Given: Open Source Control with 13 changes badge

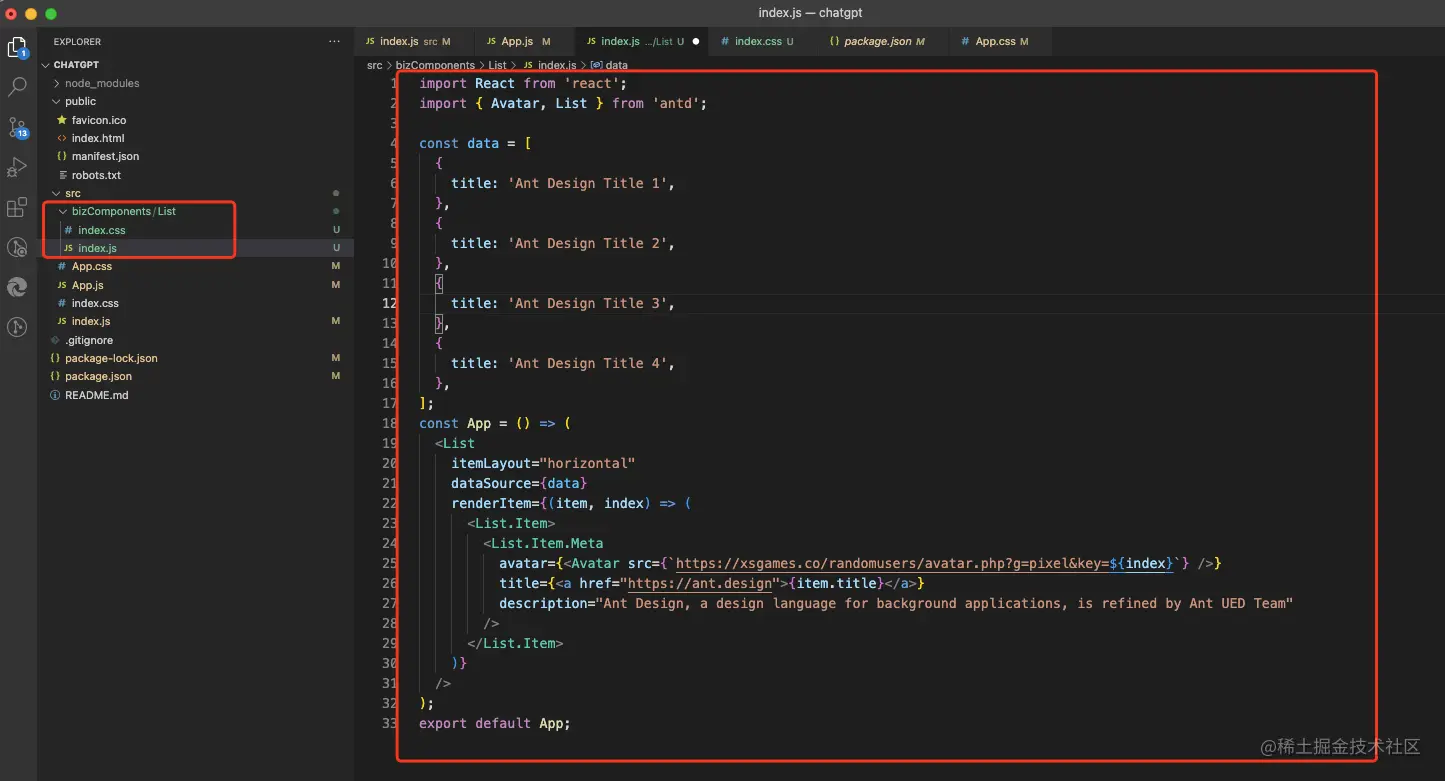Looking at the screenshot, I should [x=18, y=128].
